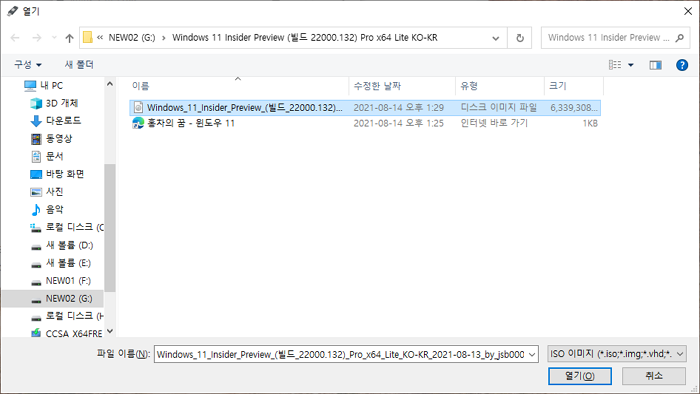The width and height of the screenshot is (700, 394).
Task: Click the folder icon in address bar
Action: click(x=88, y=37)
